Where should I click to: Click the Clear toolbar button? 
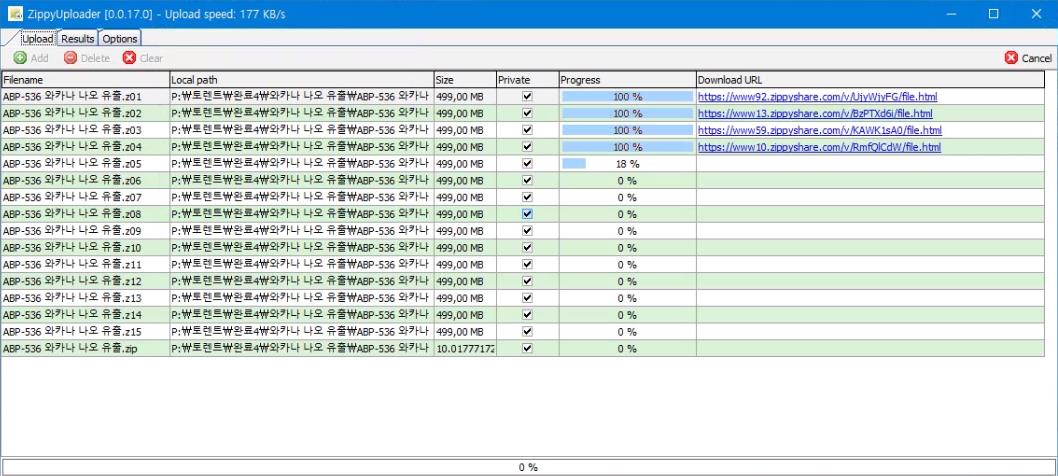pyautogui.click(x=142, y=58)
